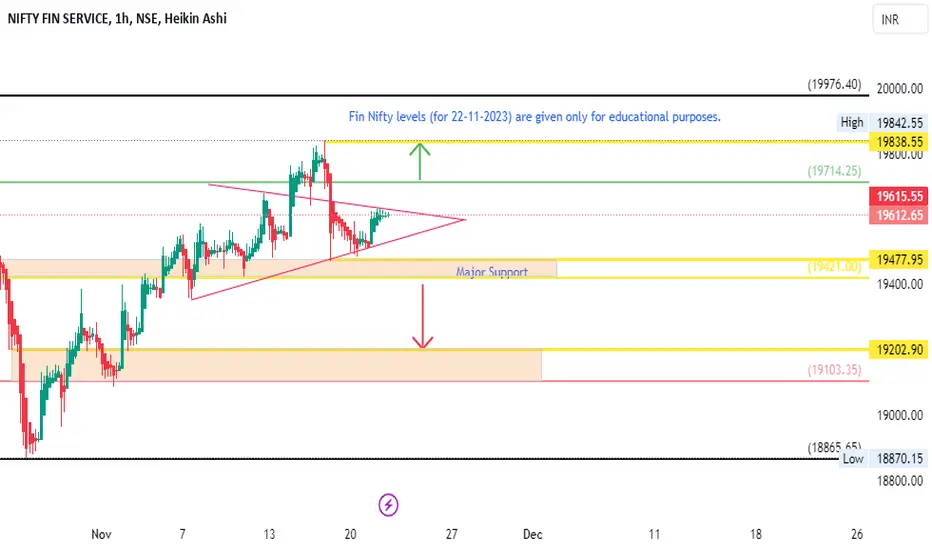Click the 27 date on time axis

(451, 535)
